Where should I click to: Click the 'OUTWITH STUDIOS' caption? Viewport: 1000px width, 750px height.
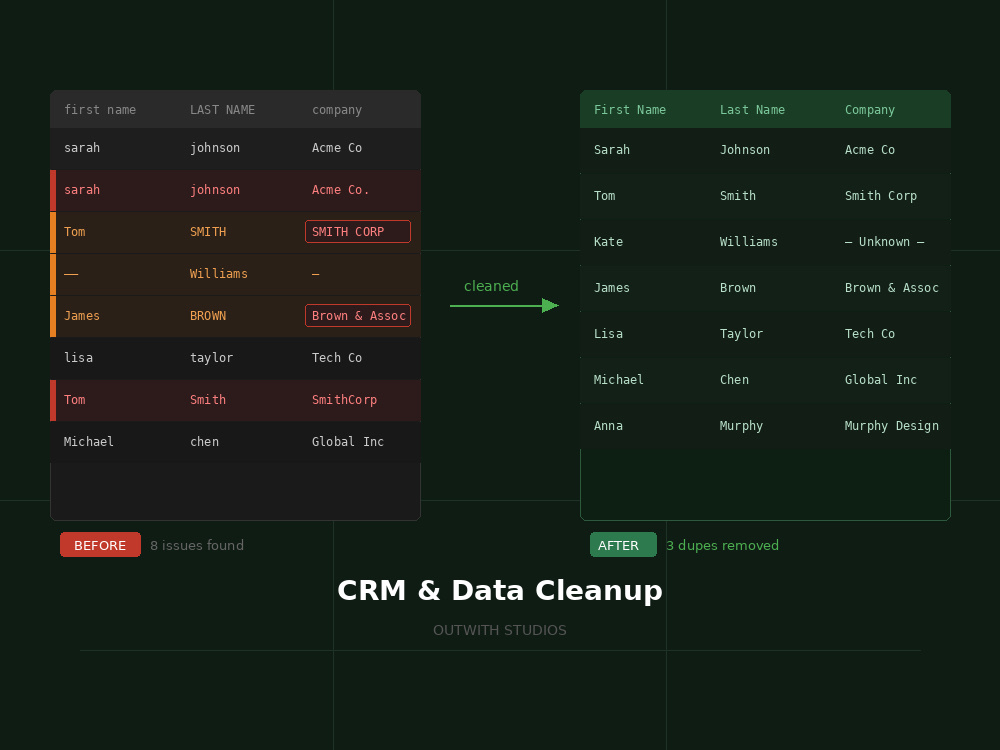click(500, 630)
